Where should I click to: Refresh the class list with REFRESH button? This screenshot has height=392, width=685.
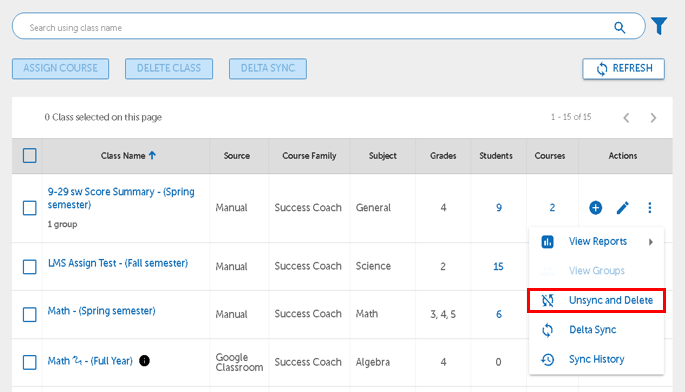click(623, 69)
